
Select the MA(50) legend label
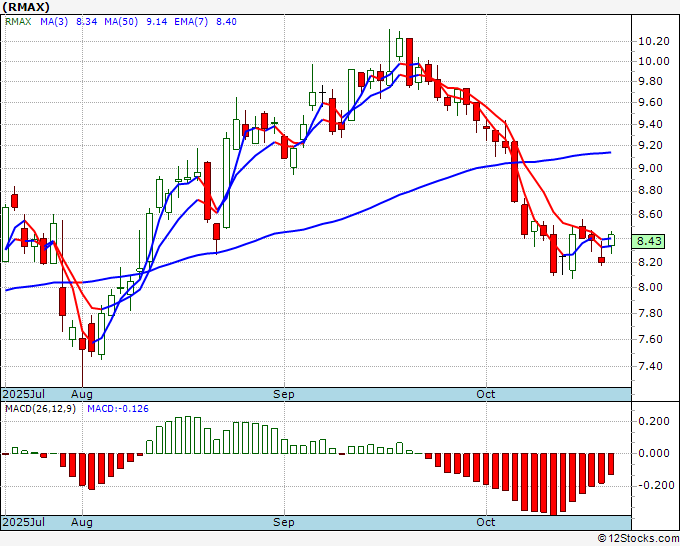pos(121,21)
